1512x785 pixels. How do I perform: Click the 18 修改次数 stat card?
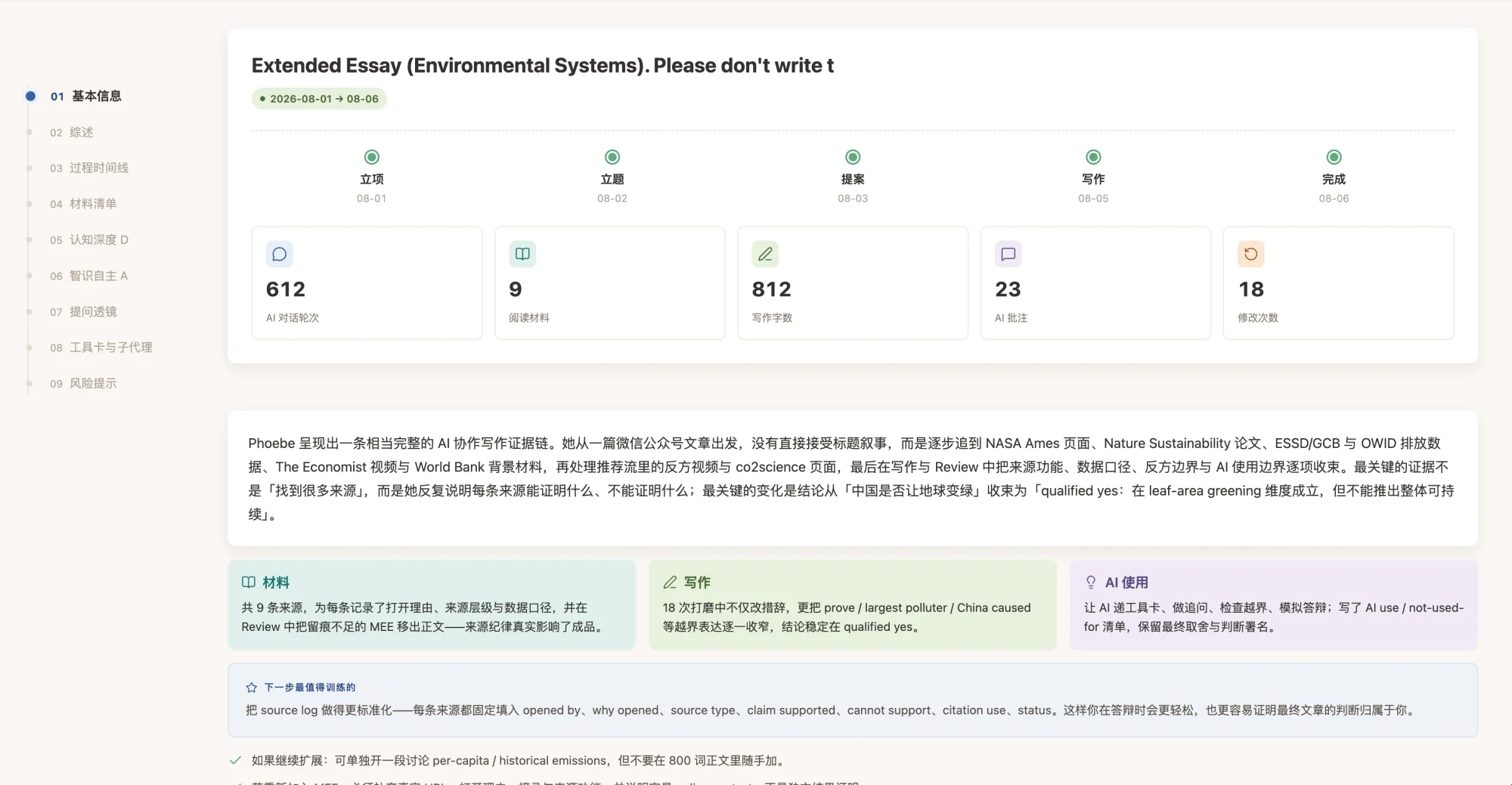pyautogui.click(x=1339, y=283)
